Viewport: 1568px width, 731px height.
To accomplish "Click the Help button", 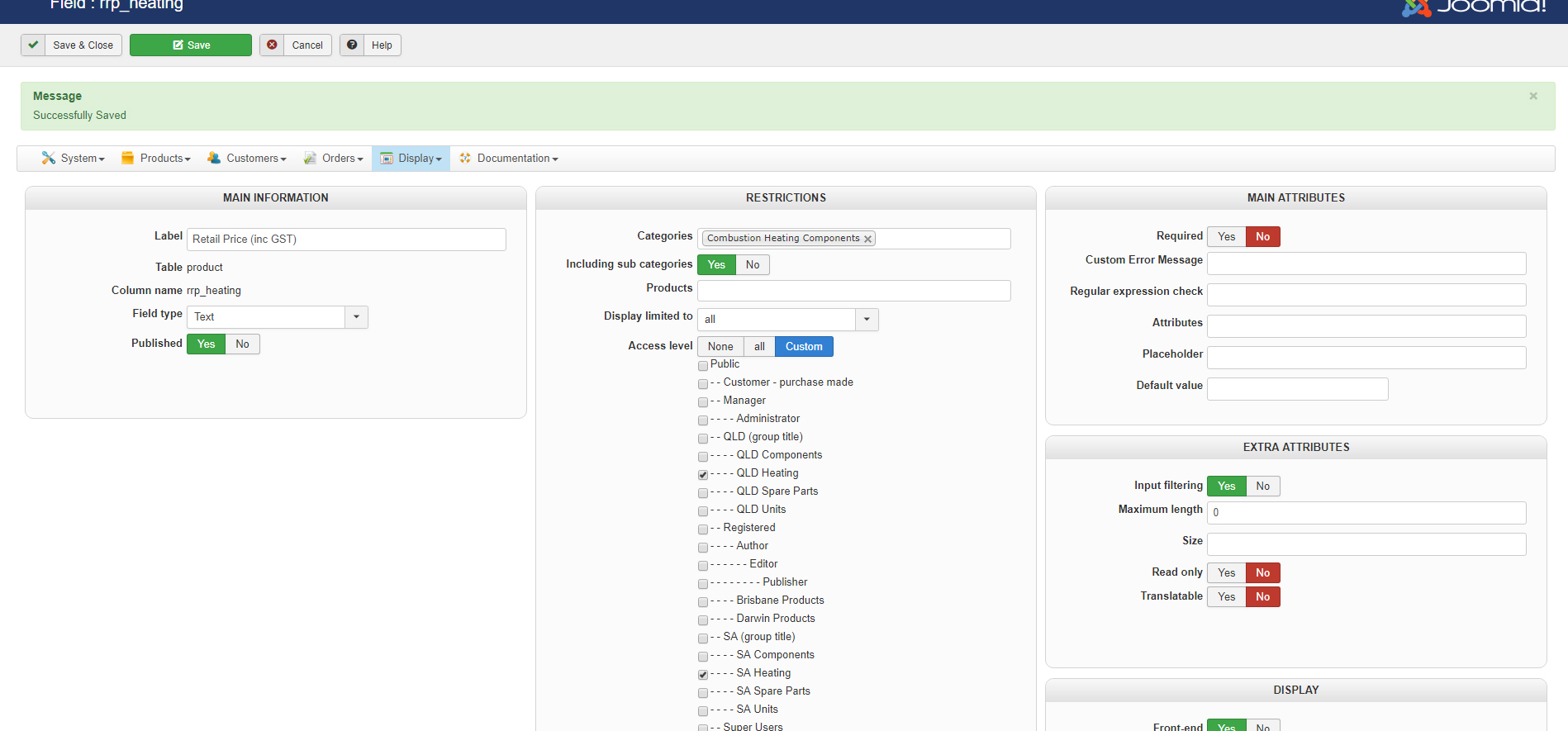I will tap(370, 45).
